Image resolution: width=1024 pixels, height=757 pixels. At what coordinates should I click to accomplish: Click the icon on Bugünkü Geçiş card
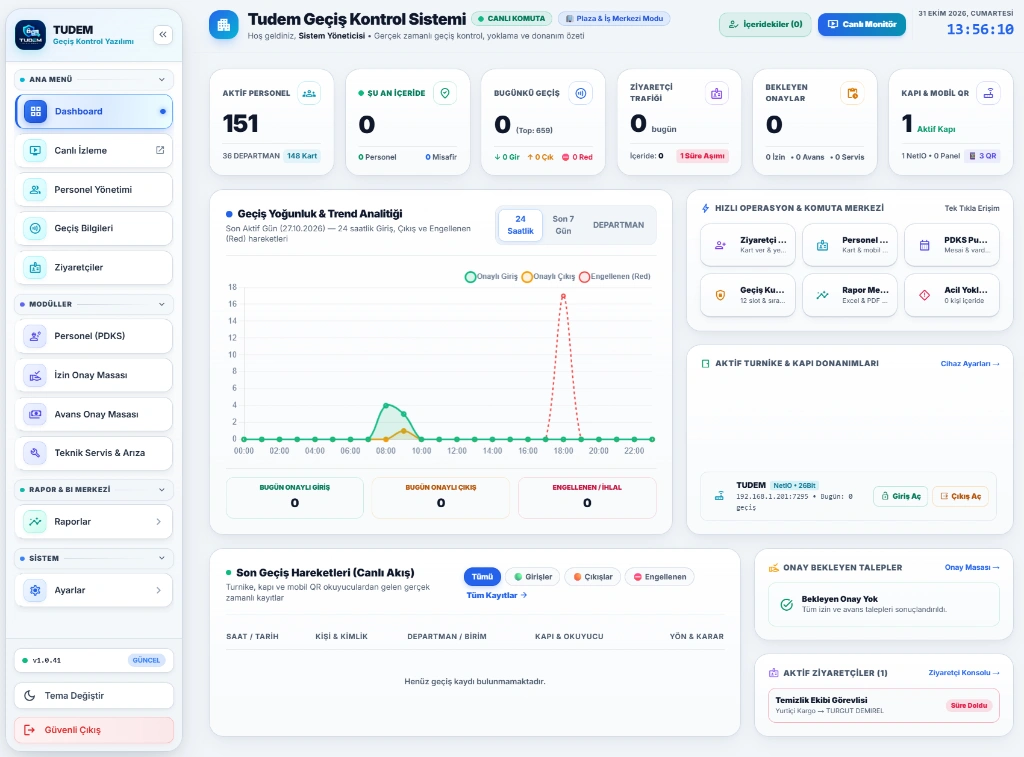(x=581, y=93)
